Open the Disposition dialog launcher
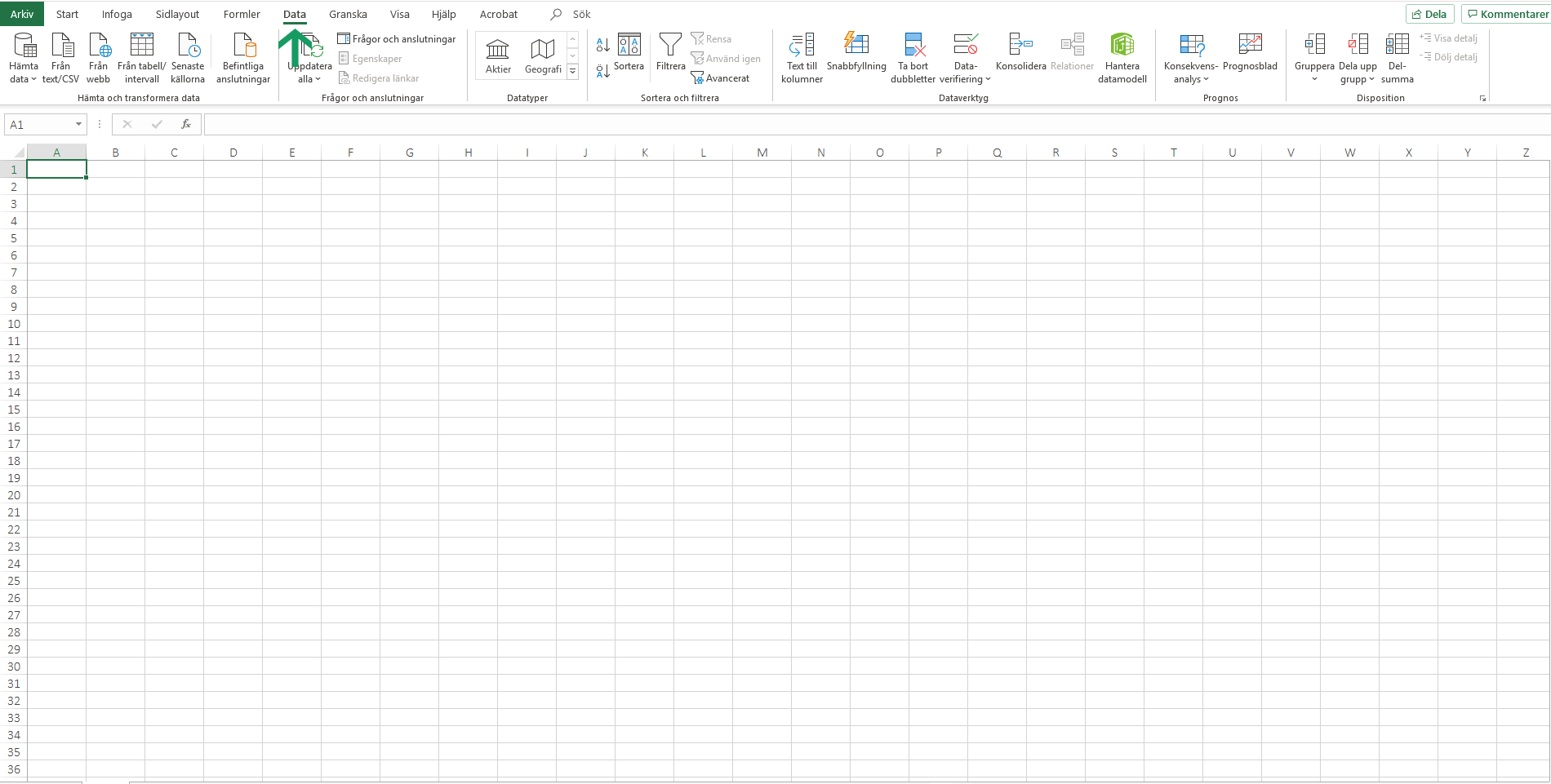1551x784 pixels. (1482, 99)
